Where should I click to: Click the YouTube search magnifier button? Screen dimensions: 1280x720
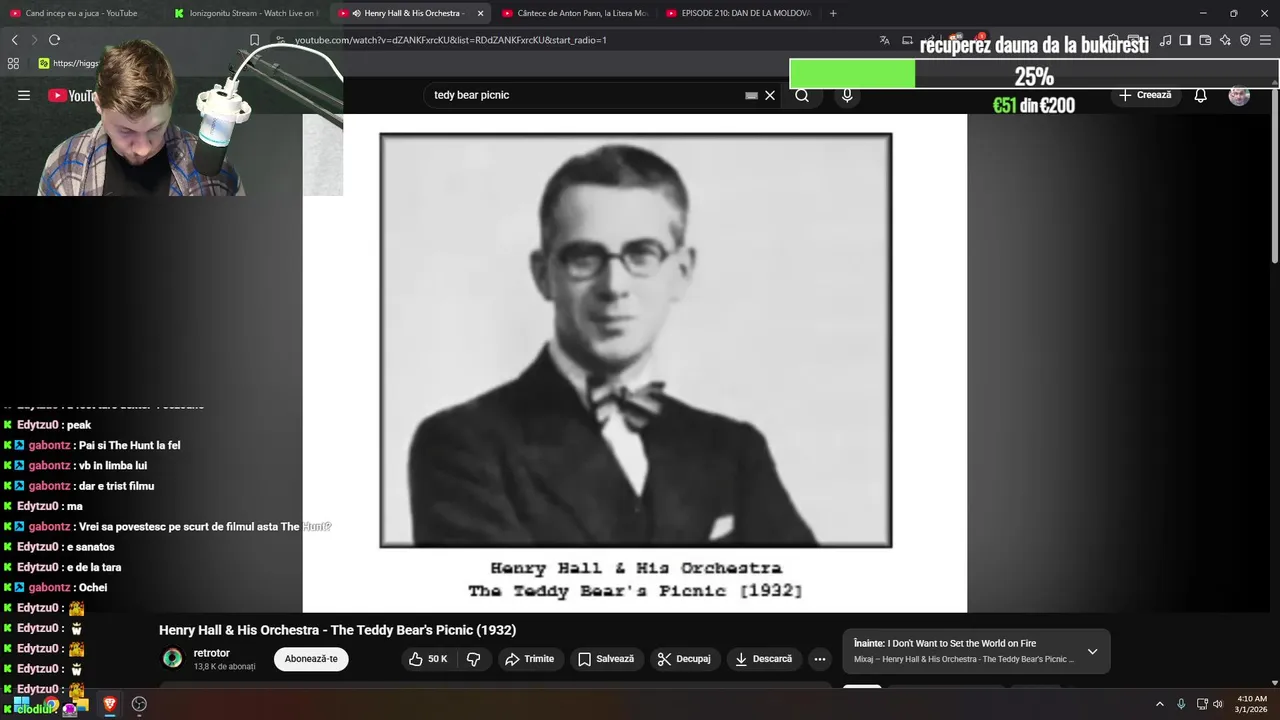802,95
